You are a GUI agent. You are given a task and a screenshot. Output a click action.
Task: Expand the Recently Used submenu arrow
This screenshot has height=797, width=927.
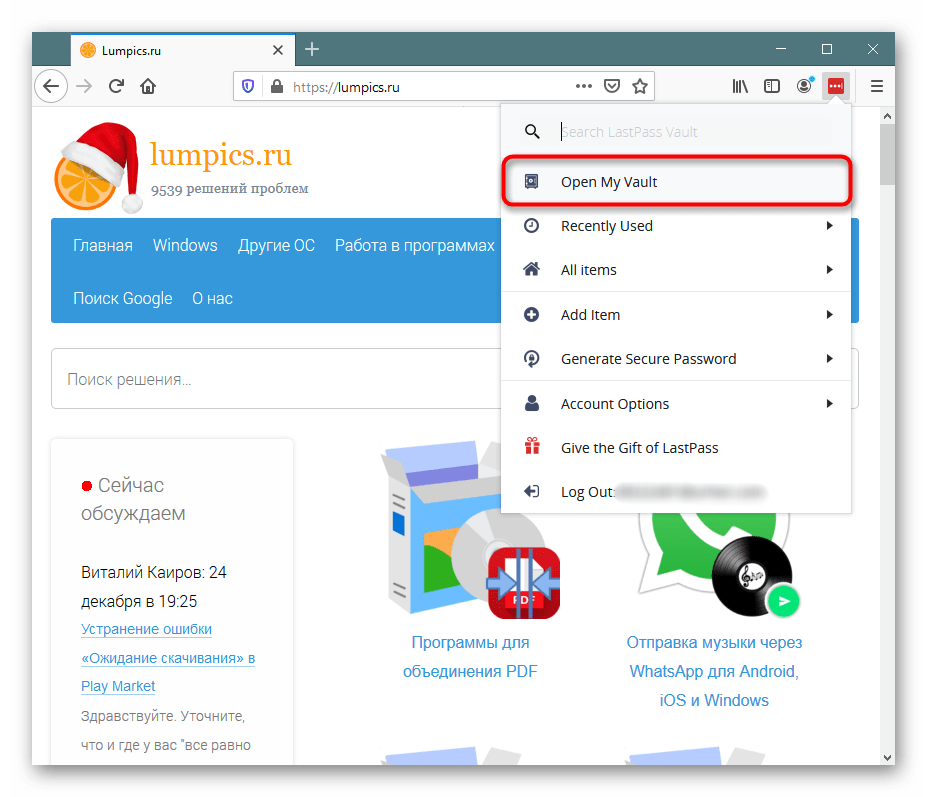tap(829, 226)
